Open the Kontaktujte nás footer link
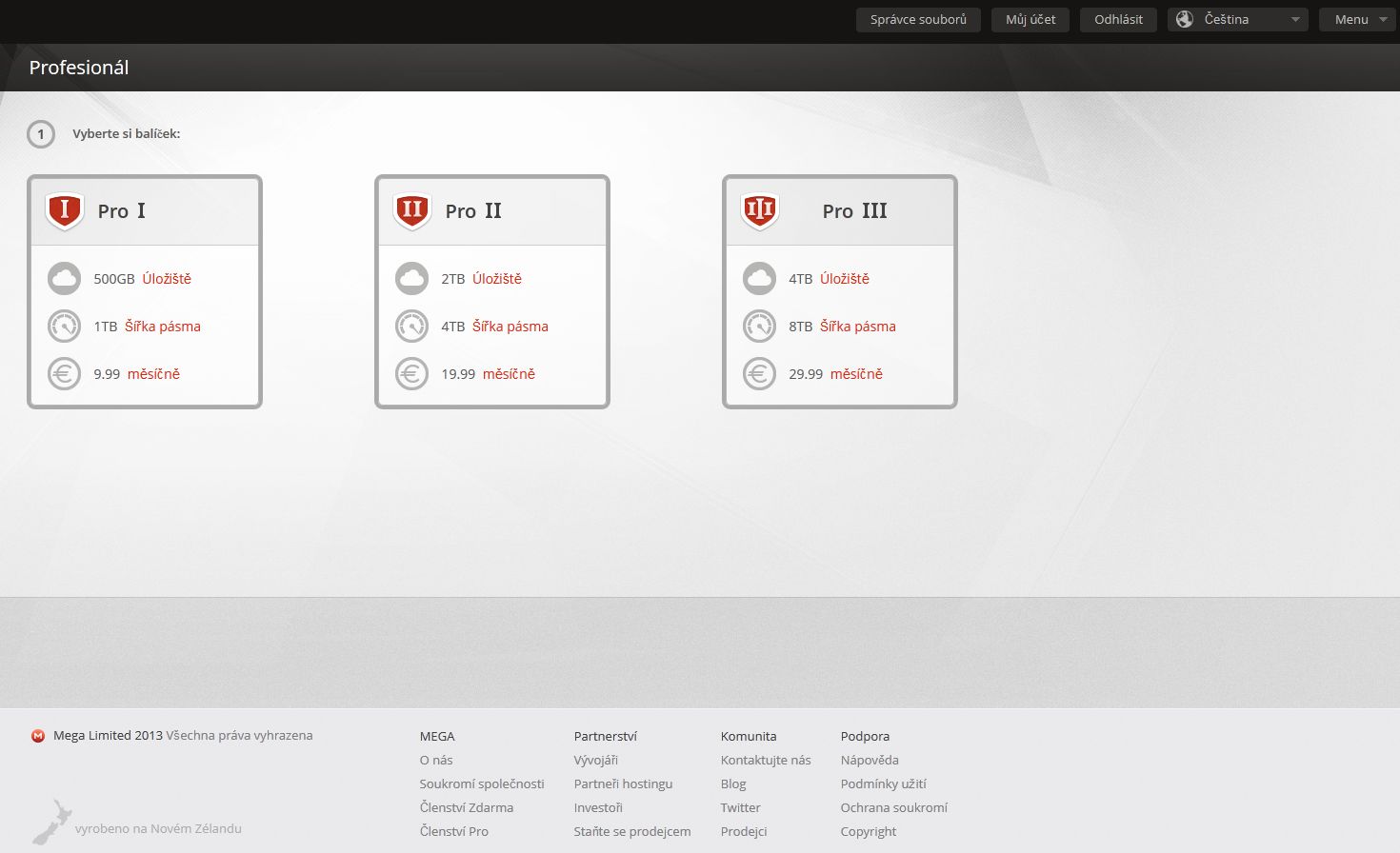This screenshot has width=1400, height=853. click(x=766, y=760)
